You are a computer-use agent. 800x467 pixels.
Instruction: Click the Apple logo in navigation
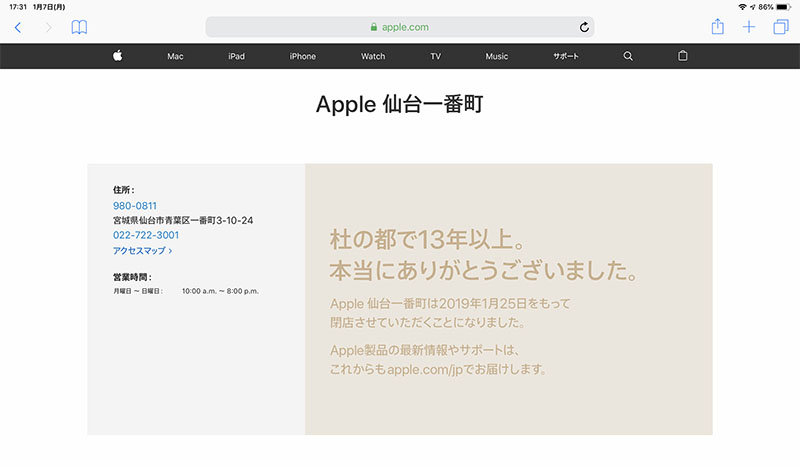point(117,55)
